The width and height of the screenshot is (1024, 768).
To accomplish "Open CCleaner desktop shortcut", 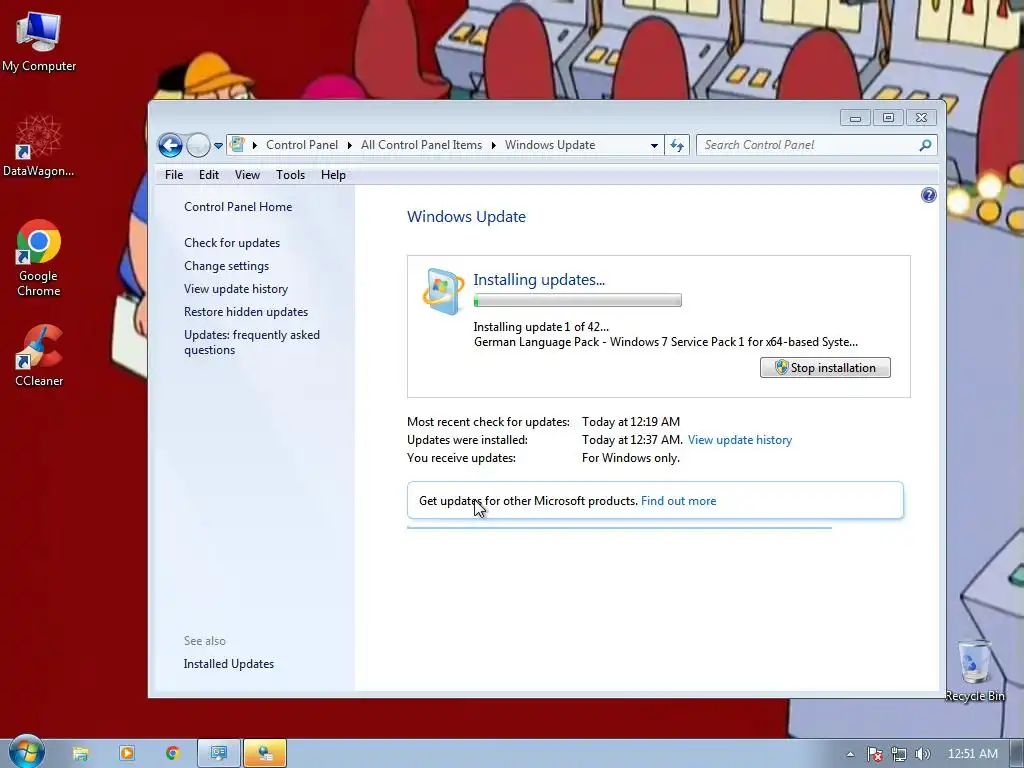I will pyautogui.click(x=39, y=356).
